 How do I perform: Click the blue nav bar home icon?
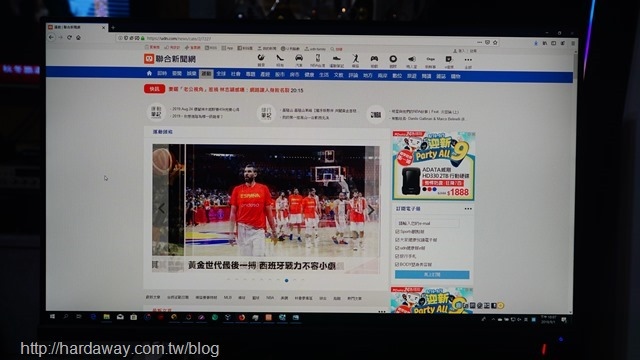[x=149, y=73]
